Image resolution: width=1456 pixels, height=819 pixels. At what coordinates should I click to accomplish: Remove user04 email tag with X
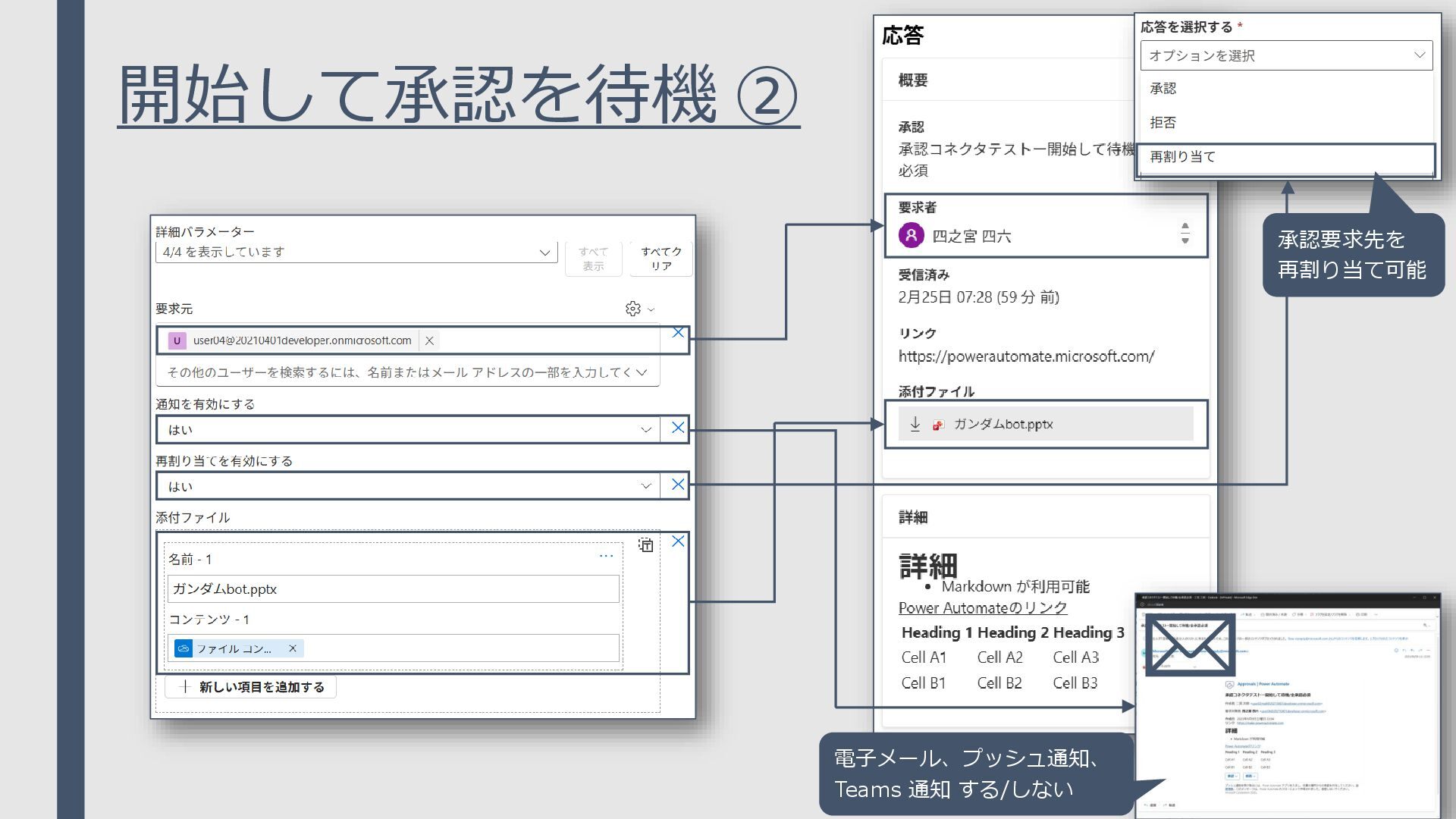tap(429, 340)
